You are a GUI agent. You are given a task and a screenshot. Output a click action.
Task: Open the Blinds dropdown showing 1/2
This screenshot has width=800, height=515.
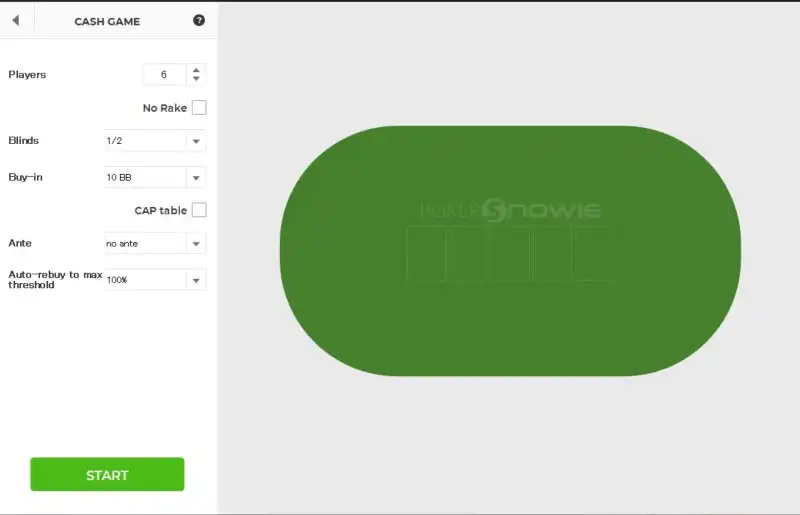pos(154,141)
